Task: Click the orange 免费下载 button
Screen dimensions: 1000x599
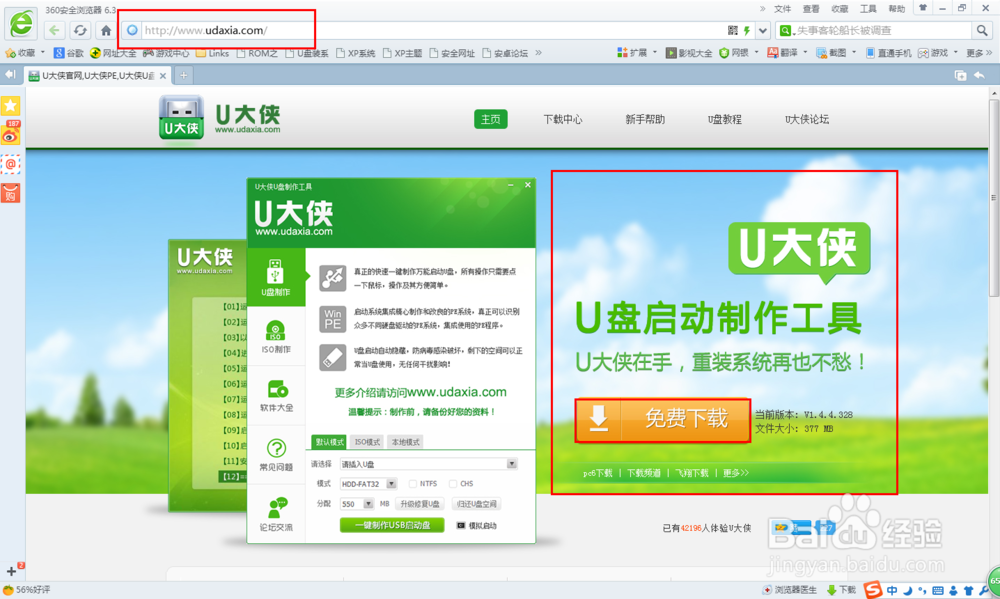Action: coord(663,420)
